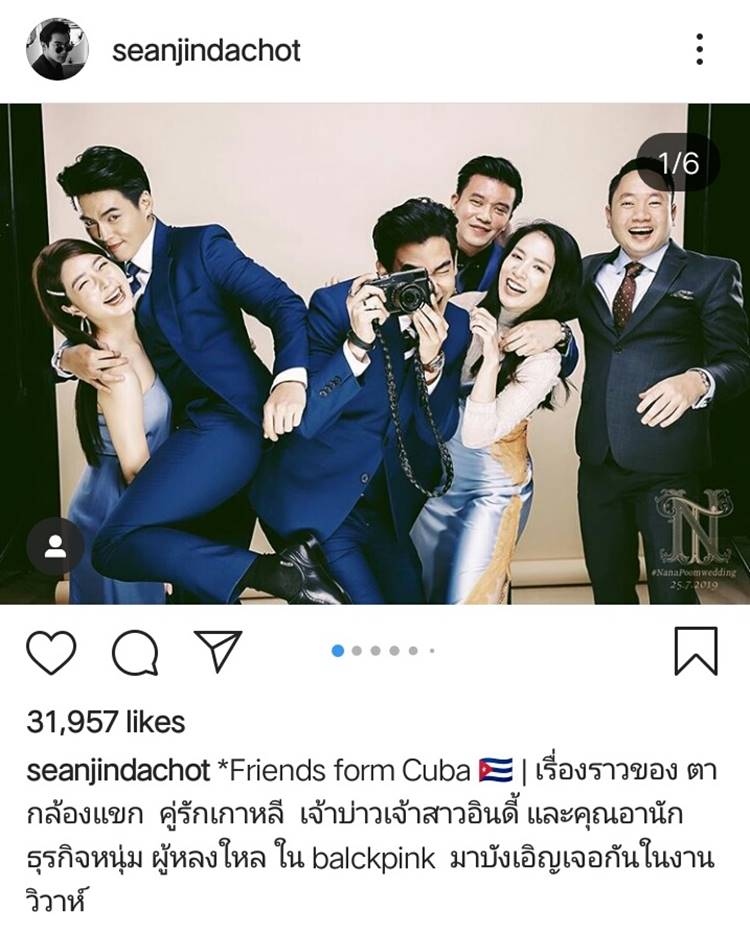Open comments via the speech bubble icon
This screenshot has width=750, height=928.
[x=136, y=652]
